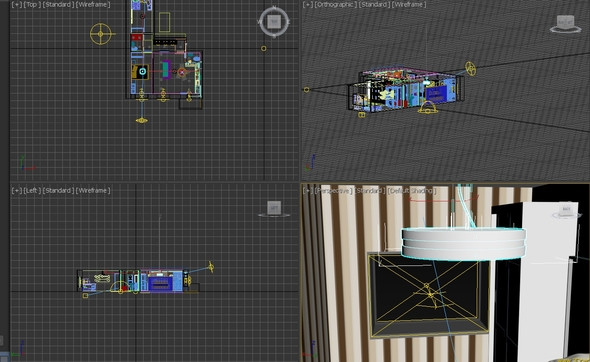
Task: Open the [Left] view label menu
Action: pos(32,190)
